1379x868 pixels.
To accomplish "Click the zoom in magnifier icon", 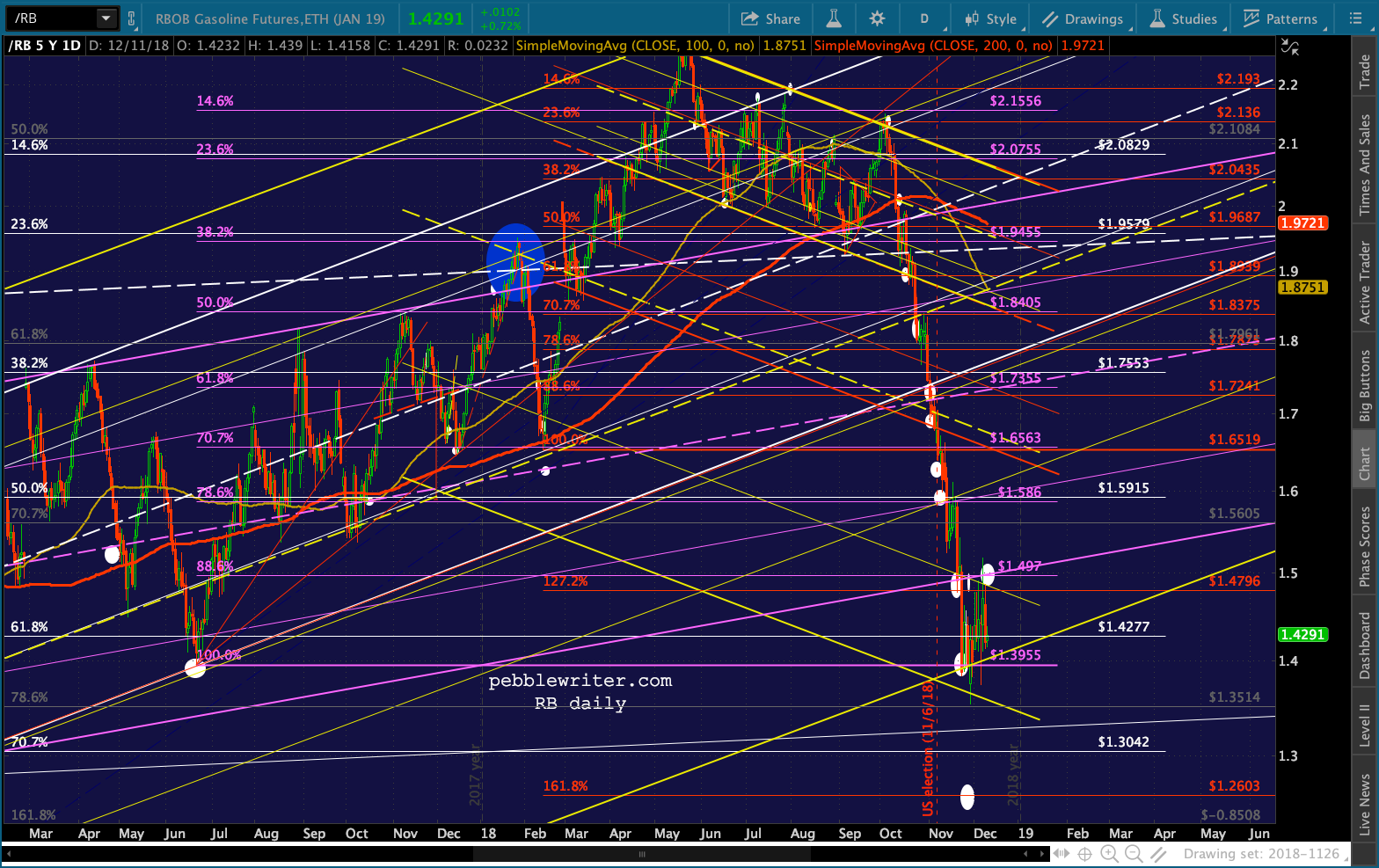I will pos(1110,854).
